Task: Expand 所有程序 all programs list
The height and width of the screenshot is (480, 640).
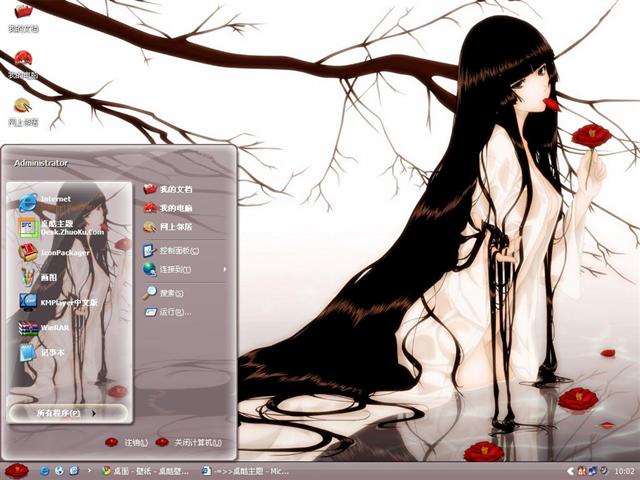Action: tap(66, 412)
